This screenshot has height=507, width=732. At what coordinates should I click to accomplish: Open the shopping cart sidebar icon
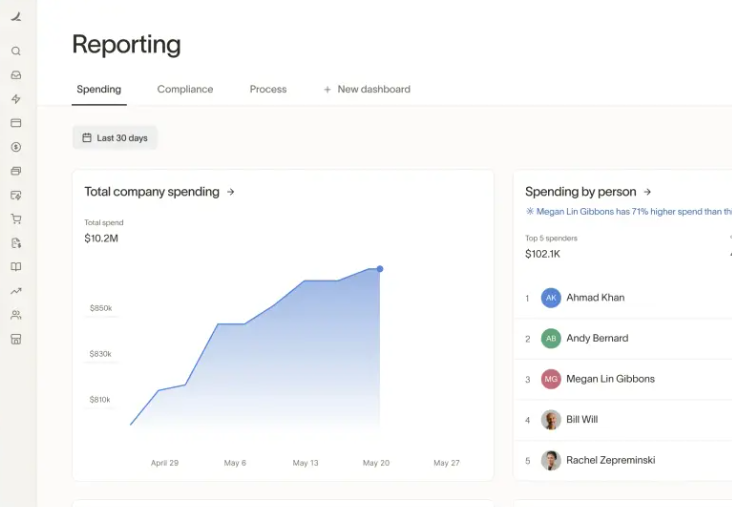(16, 219)
